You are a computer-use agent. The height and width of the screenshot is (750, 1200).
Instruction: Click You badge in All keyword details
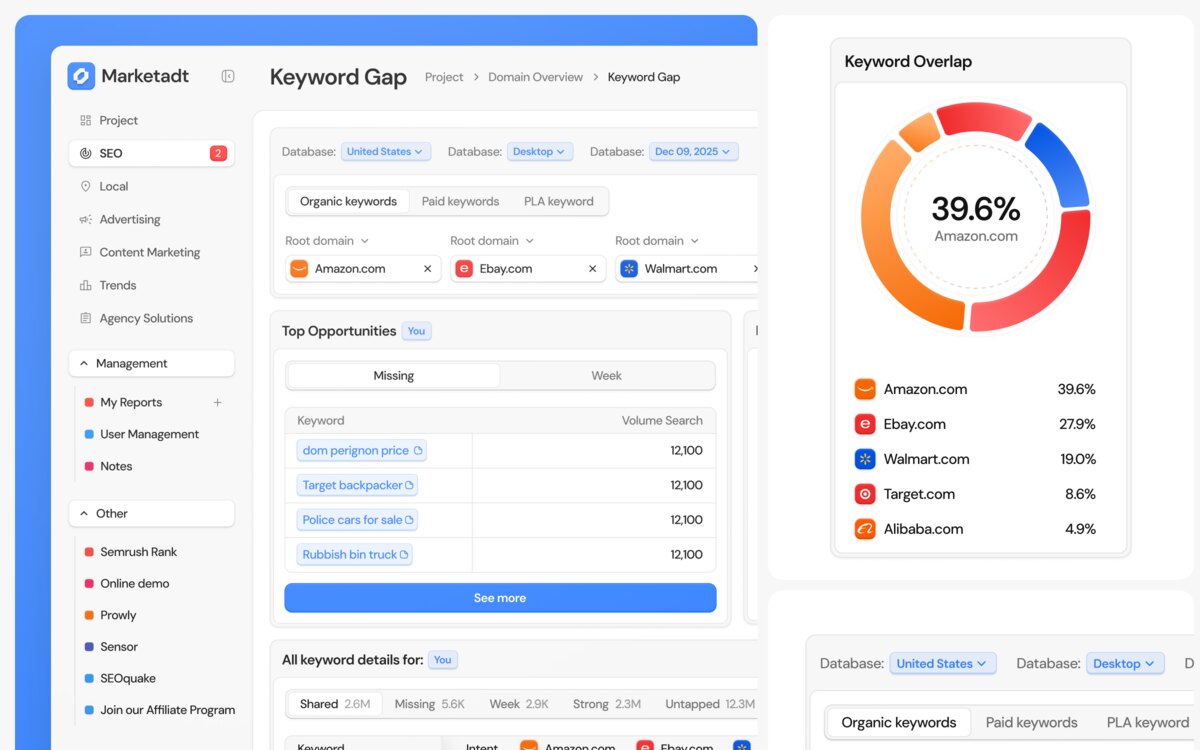(442, 660)
